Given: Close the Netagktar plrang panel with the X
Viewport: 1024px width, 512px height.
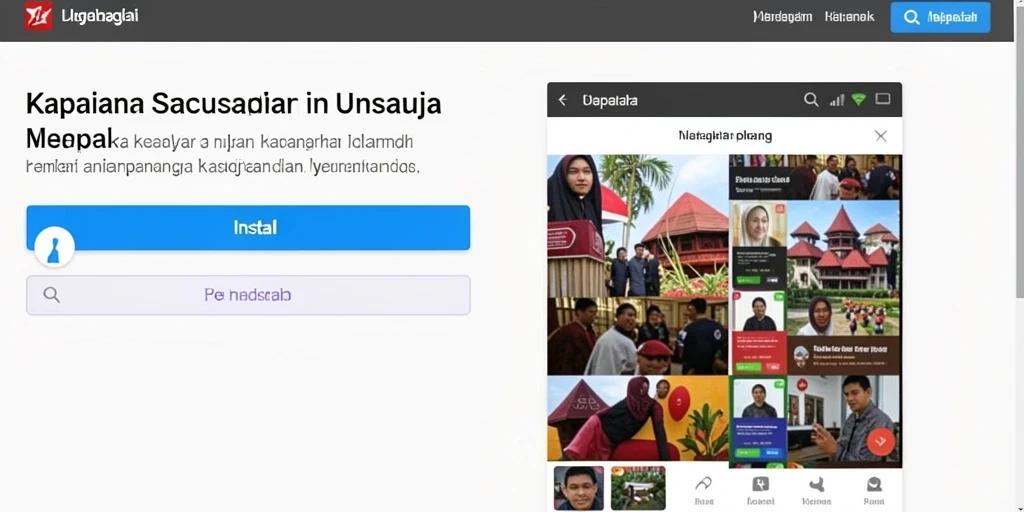Looking at the screenshot, I should 881,136.
